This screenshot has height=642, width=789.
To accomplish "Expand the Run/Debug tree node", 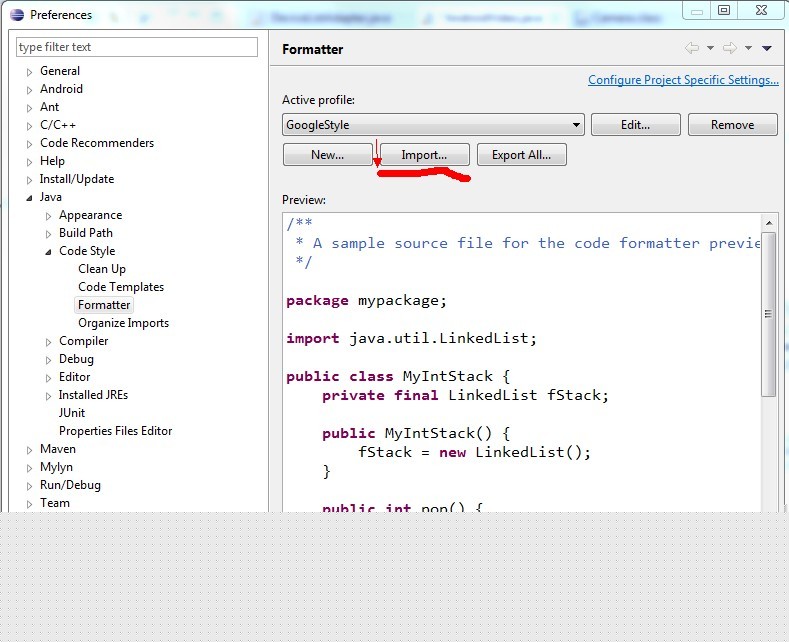I will (29, 486).
